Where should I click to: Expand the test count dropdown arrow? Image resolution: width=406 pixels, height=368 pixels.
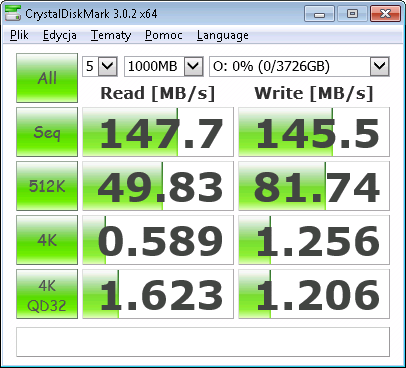(108, 66)
